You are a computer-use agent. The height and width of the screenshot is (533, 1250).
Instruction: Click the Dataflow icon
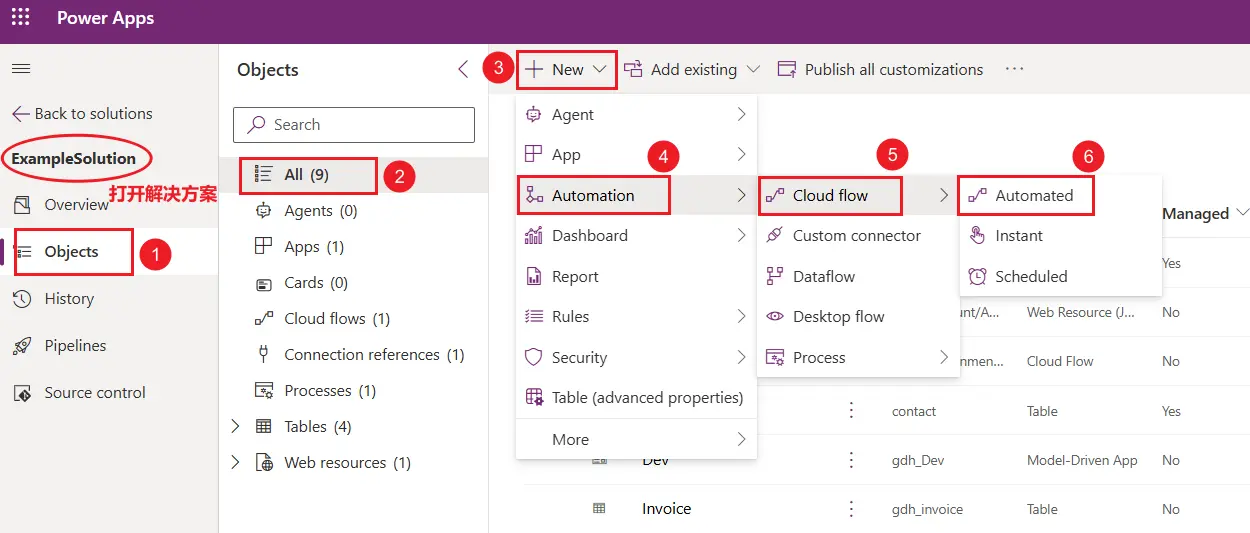774,276
